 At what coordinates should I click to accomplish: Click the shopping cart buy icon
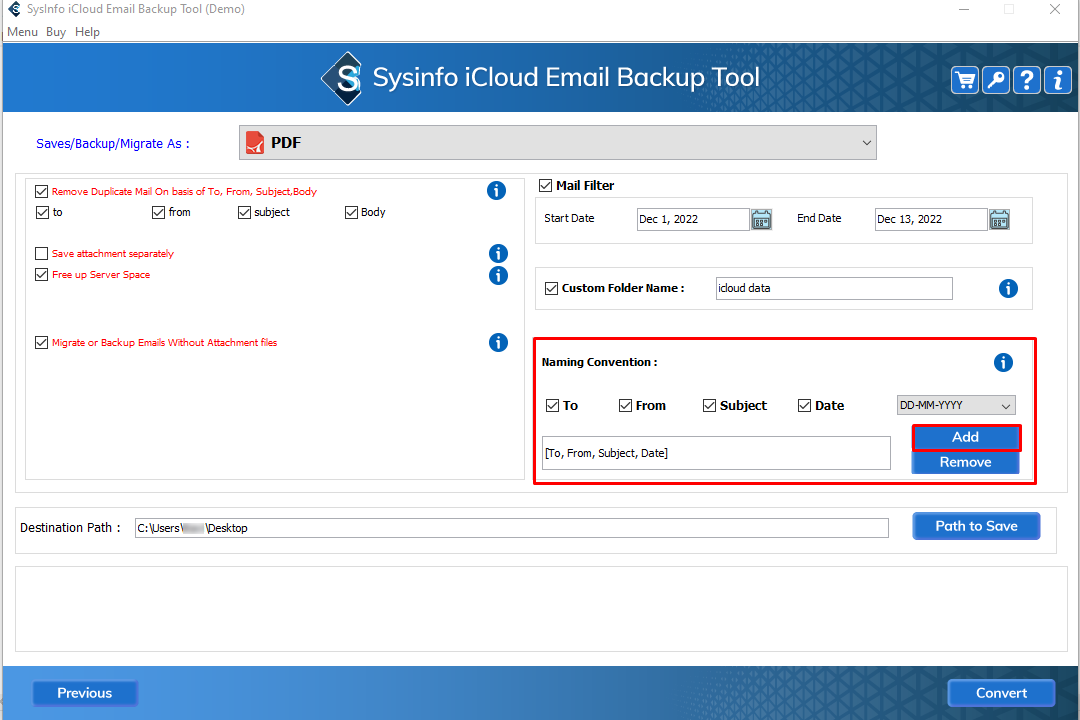[x=964, y=81]
